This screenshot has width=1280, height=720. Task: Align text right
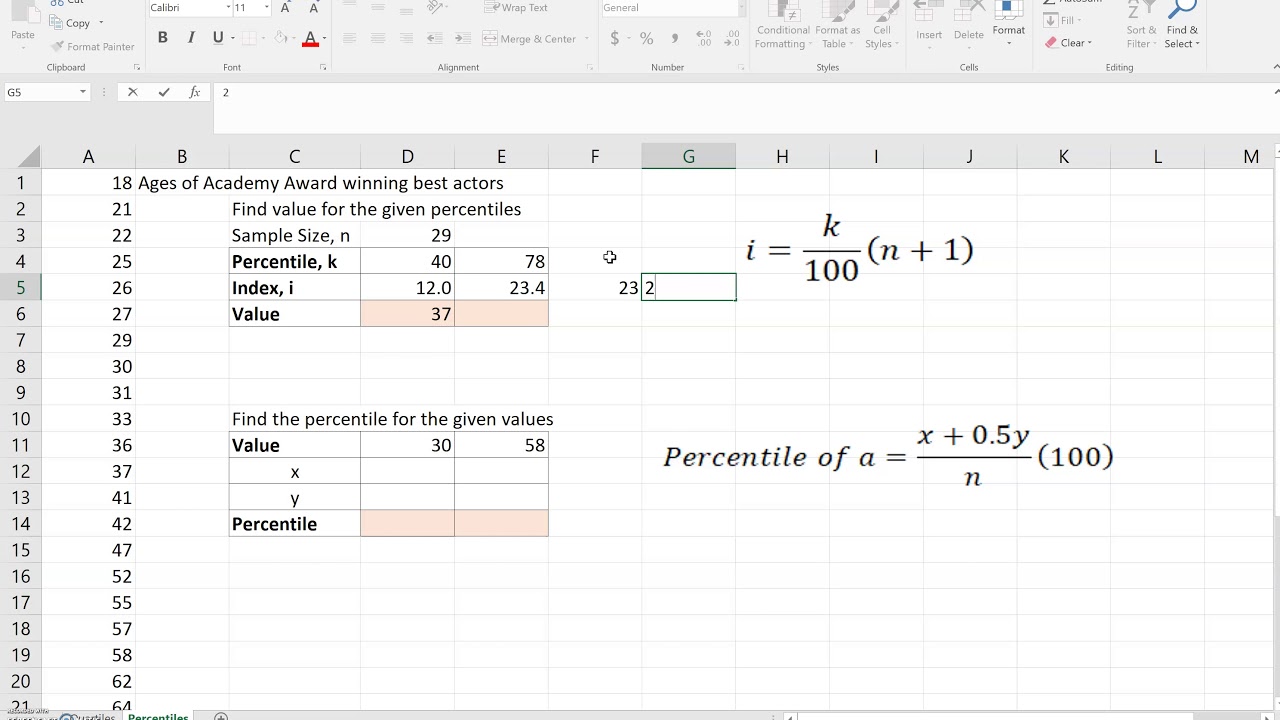405,38
